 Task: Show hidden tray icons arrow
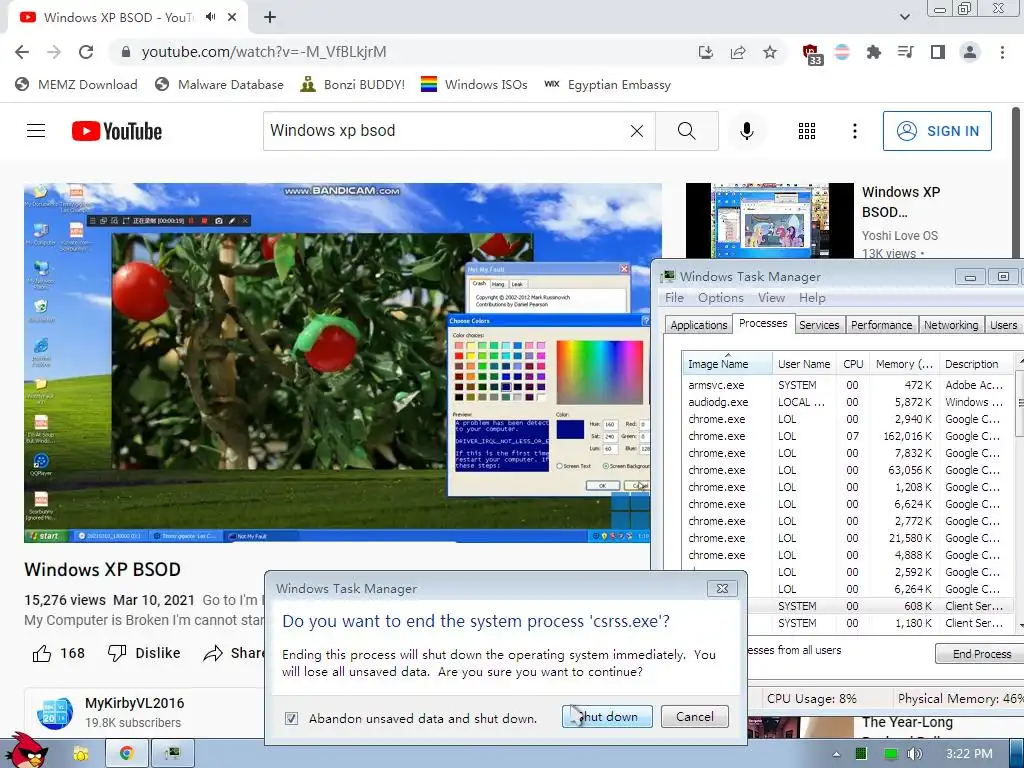point(836,754)
